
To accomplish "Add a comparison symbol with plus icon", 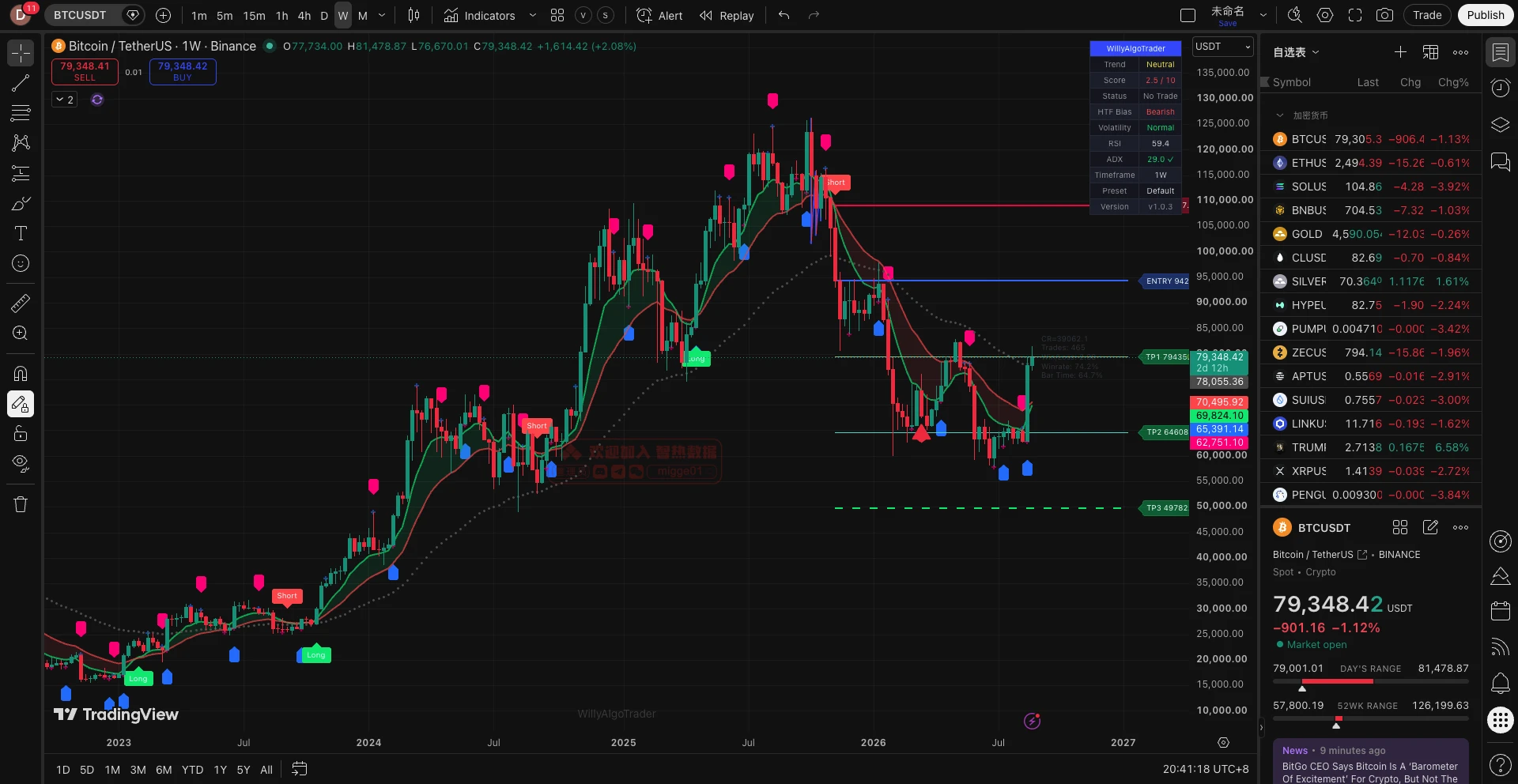I will [x=163, y=15].
